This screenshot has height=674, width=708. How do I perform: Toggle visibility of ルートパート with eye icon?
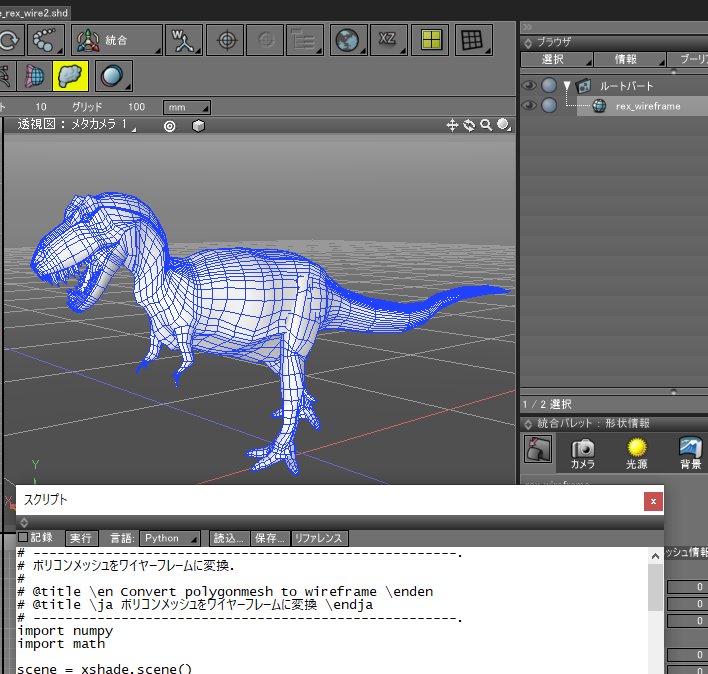pyautogui.click(x=530, y=86)
